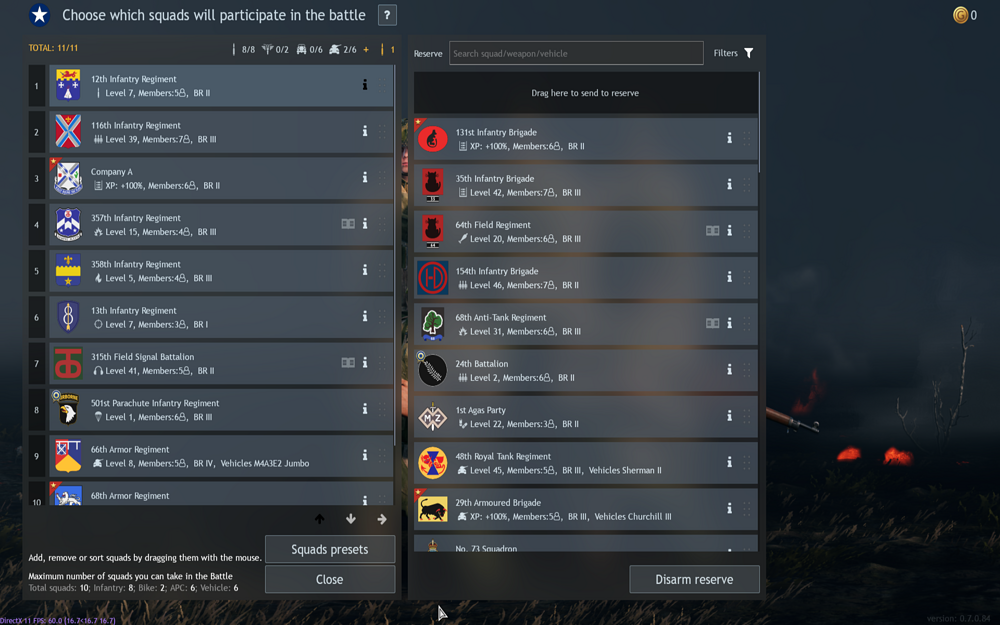Click the reserve list scrollbar
Viewport: 1000px width, 625px height.
[x=759, y=122]
